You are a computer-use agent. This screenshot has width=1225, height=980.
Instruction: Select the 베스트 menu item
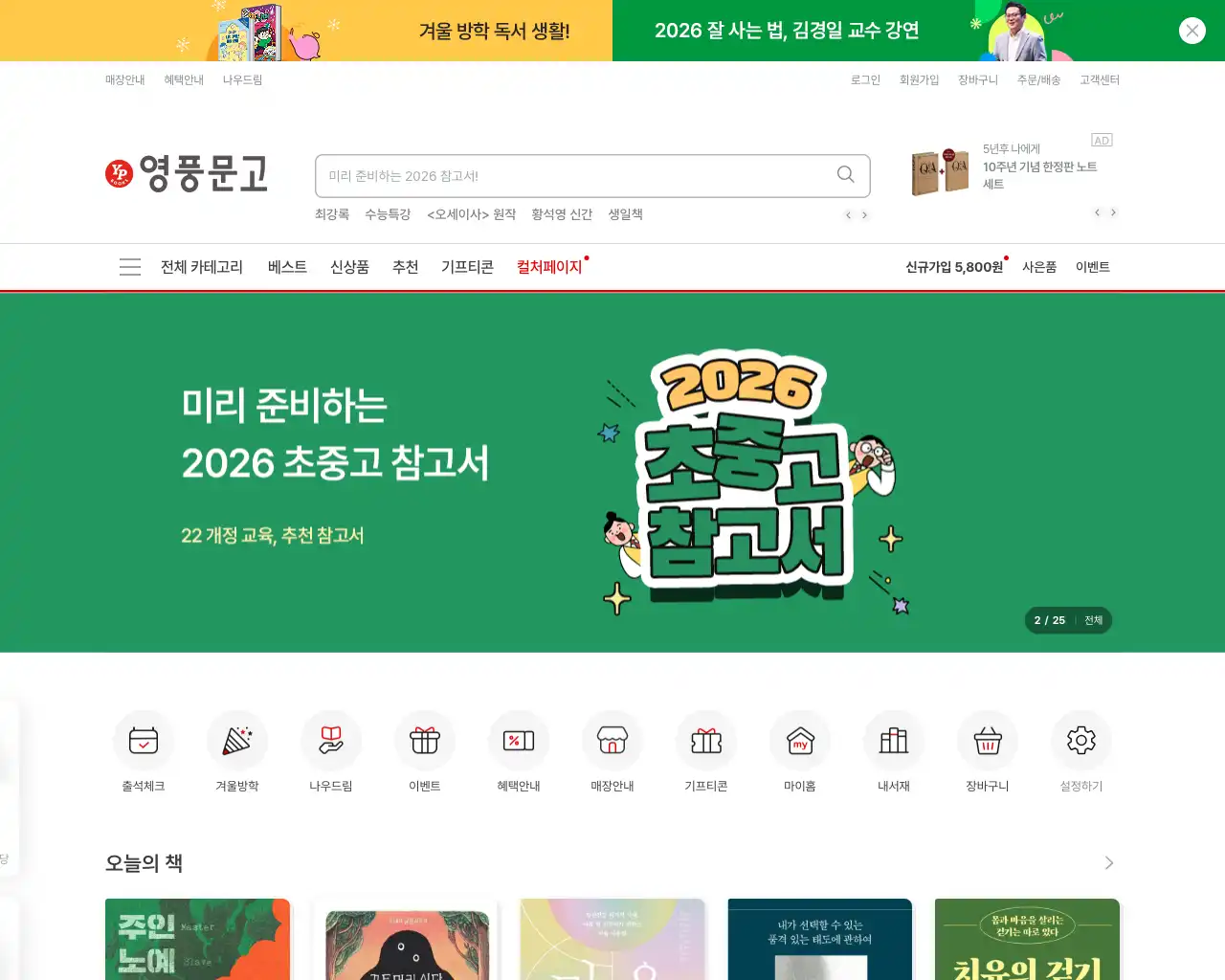(287, 267)
